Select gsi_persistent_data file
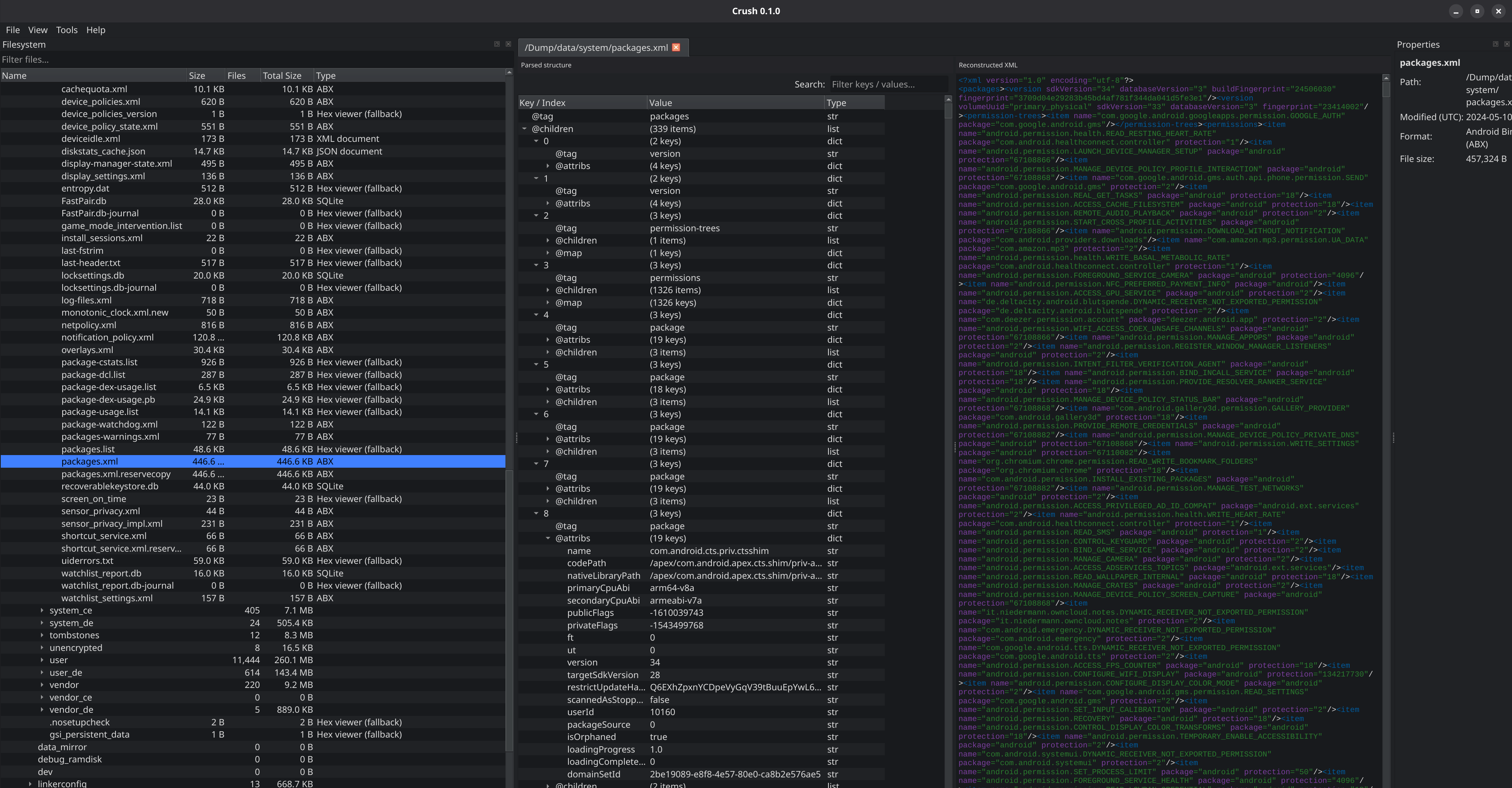Viewport: 1512px width, 788px height. [253, 734]
